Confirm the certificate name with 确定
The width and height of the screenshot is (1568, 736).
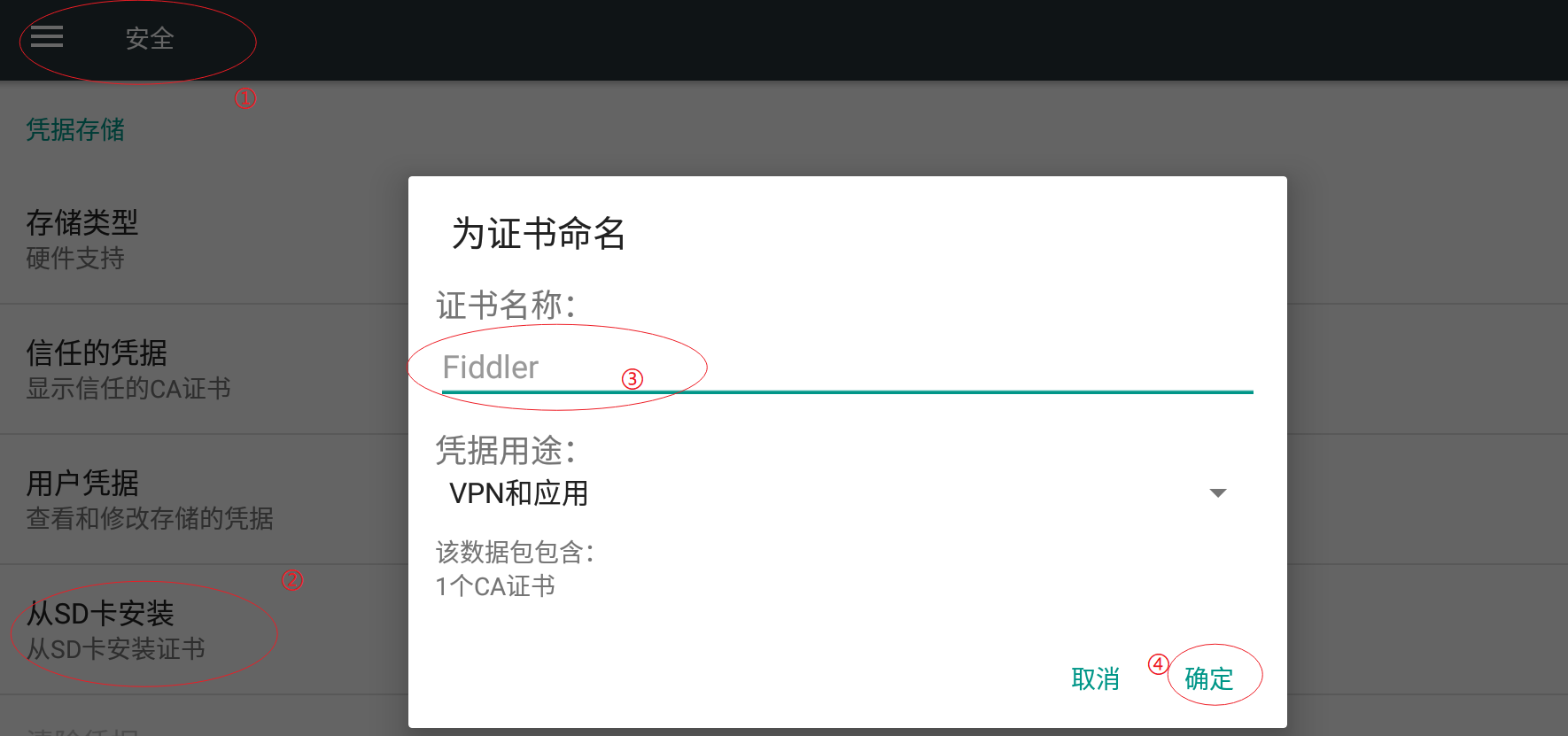click(1209, 678)
